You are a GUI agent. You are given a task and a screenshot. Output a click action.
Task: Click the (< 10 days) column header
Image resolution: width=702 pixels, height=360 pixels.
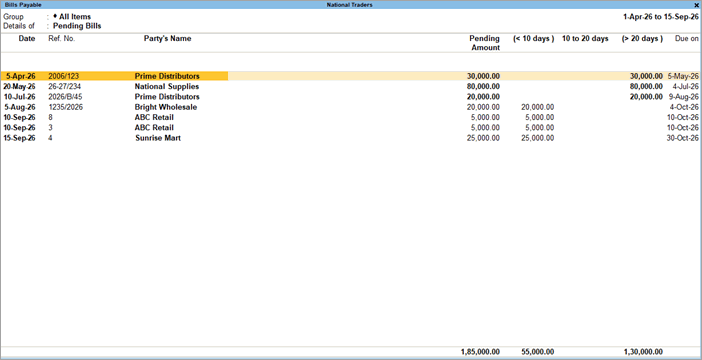point(534,39)
